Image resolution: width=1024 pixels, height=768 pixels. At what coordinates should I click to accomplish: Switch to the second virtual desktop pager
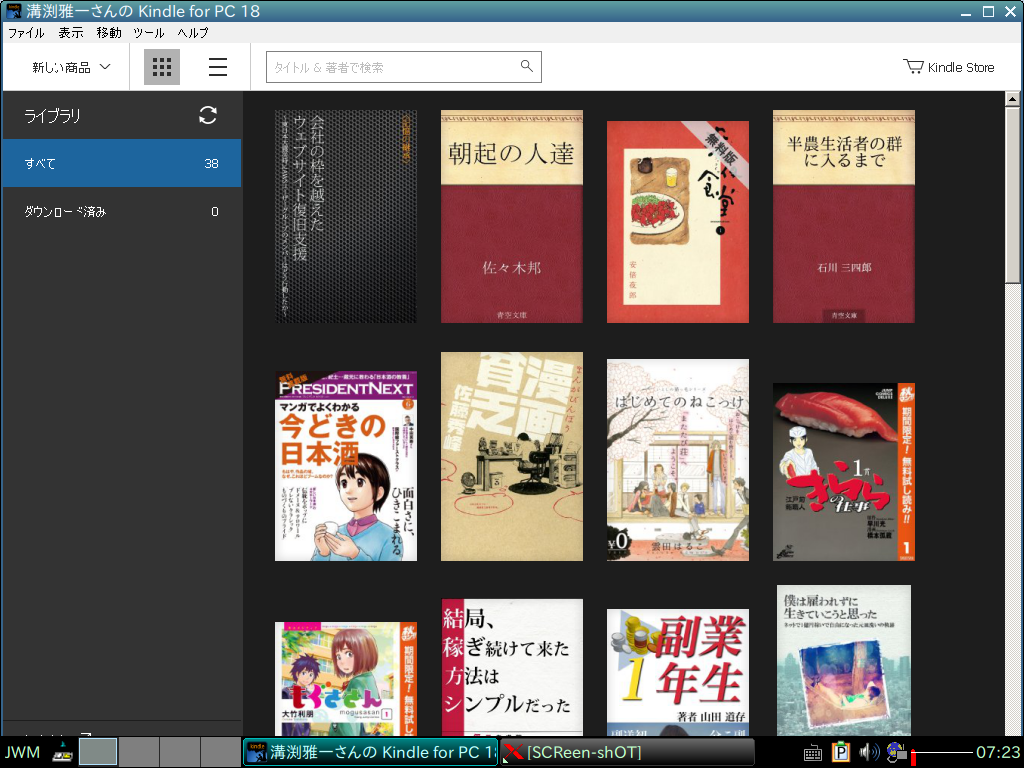tap(138, 752)
